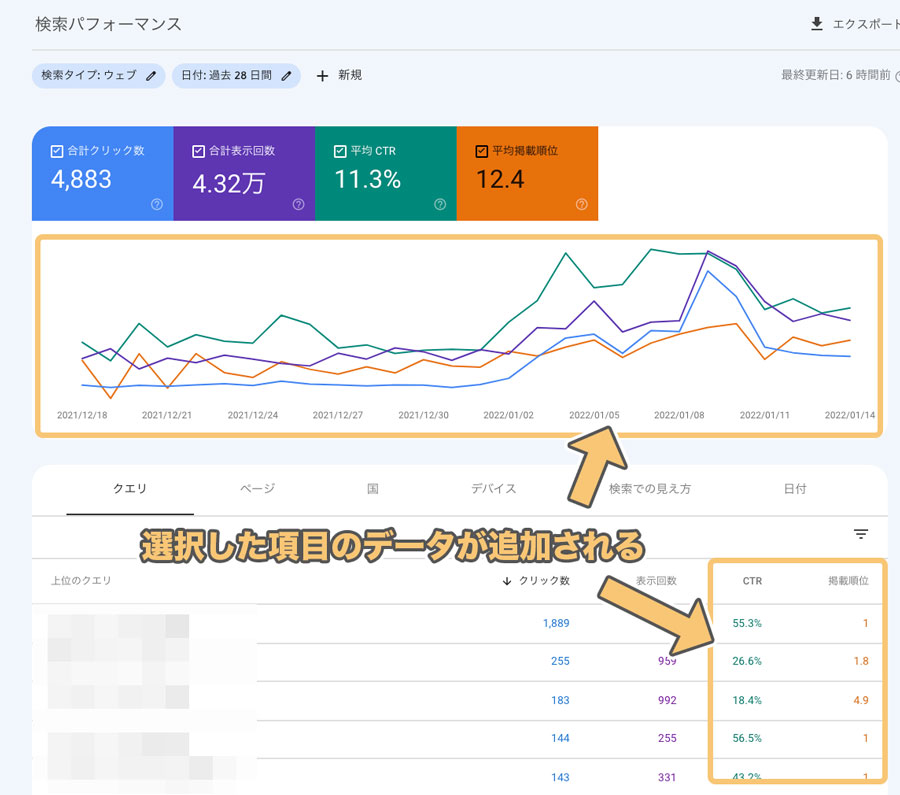Toggle the 合計表示回数 checkbox

[198, 152]
